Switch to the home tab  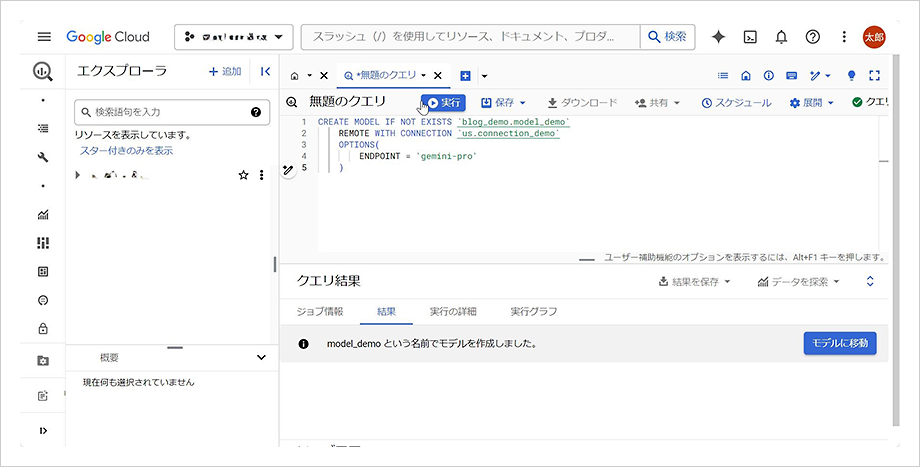coord(295,76)
